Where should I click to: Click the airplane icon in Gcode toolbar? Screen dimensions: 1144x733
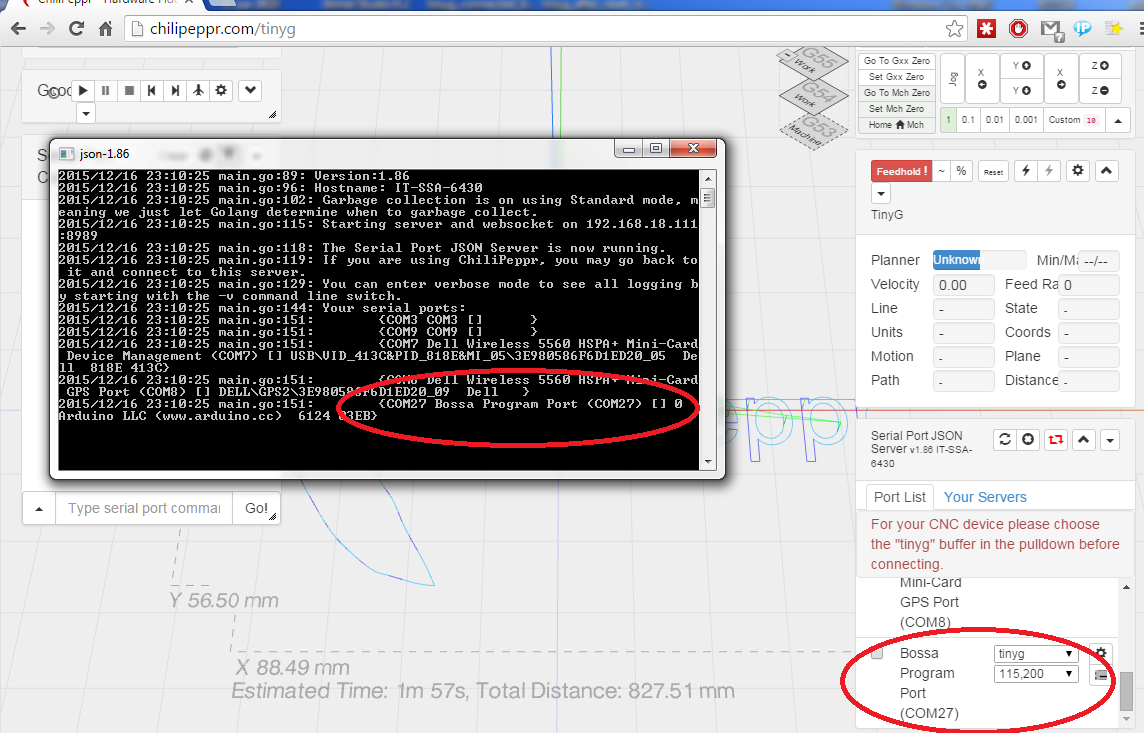pos(198,90)
